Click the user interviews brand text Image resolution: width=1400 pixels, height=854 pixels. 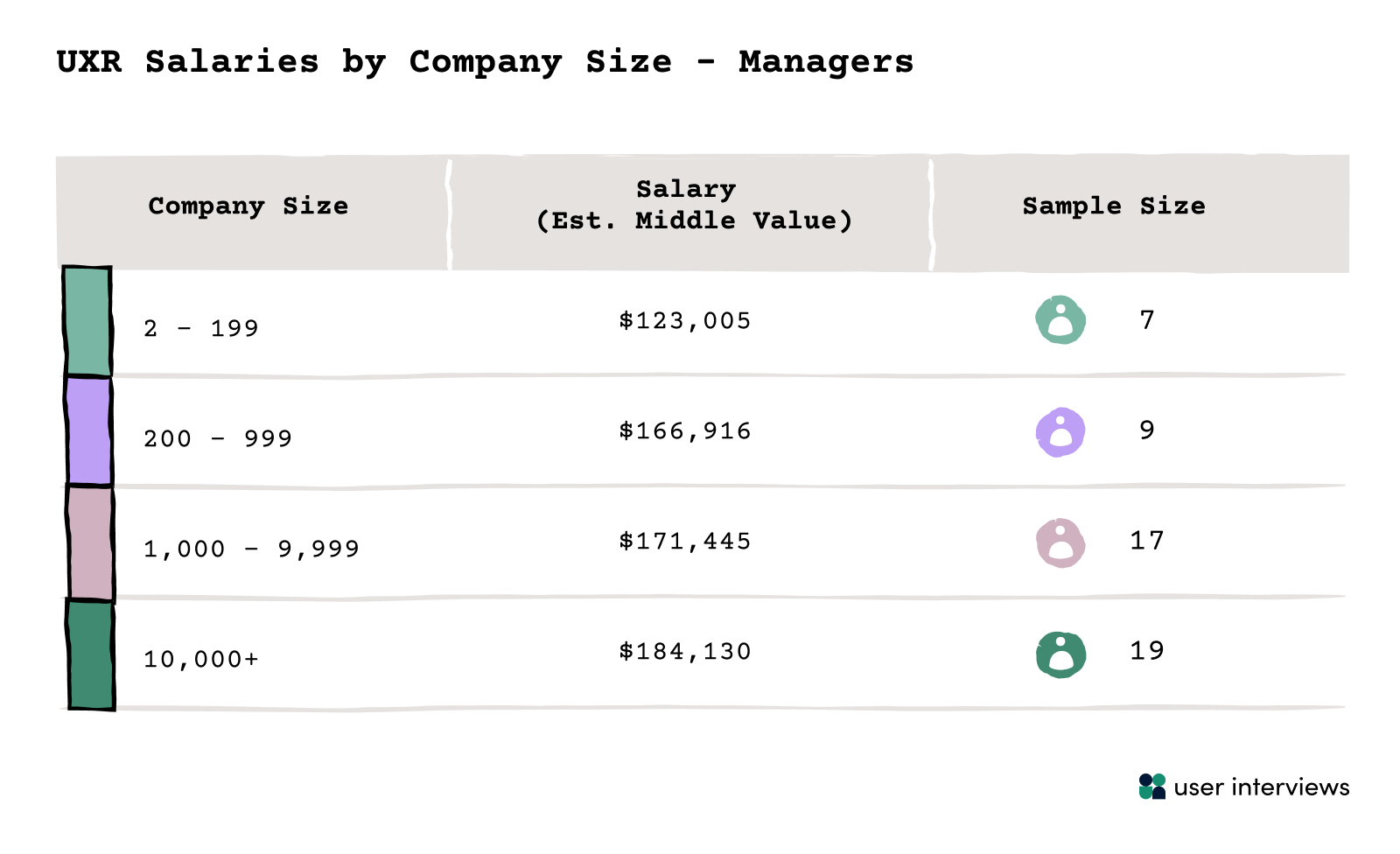click(1261, 787)
